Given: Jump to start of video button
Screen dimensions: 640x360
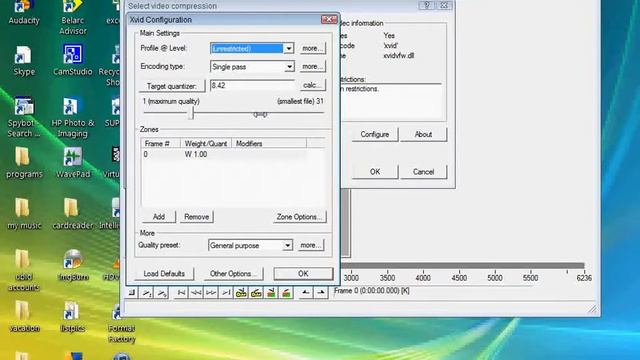Looking at the screenshot, I should [x=181, y=292].
